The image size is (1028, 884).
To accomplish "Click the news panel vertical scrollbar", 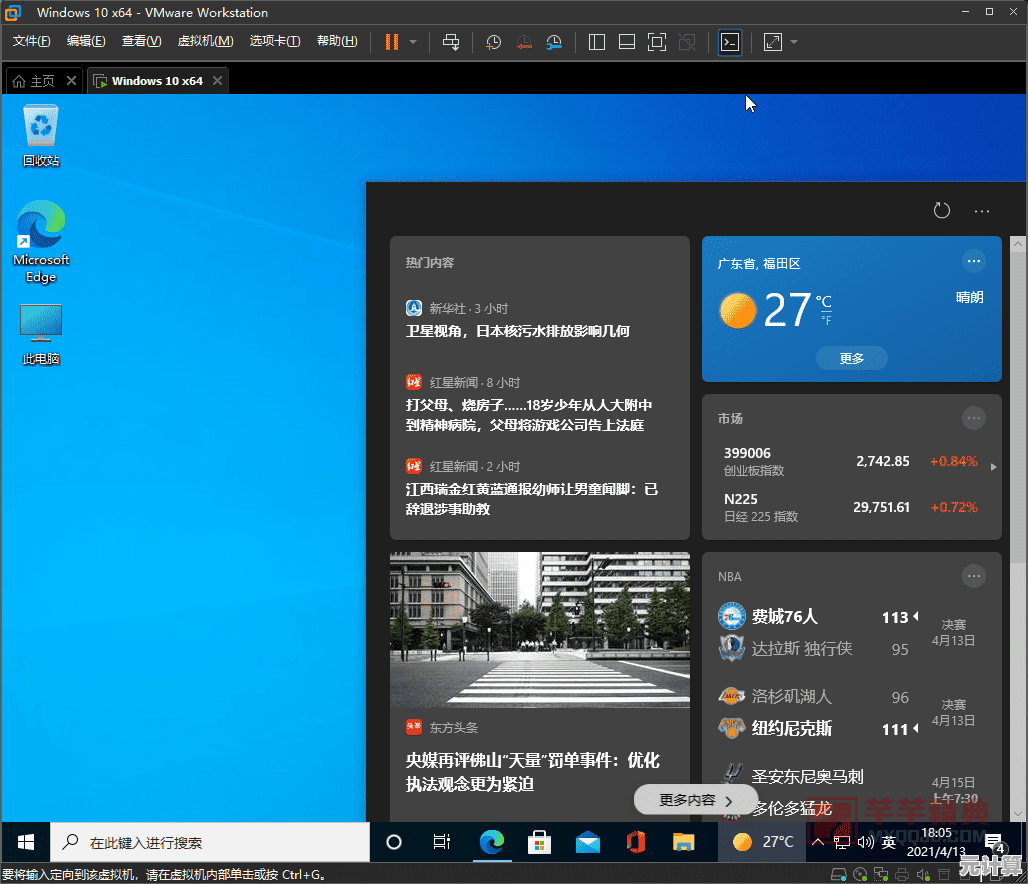I will tap(1017, 400).
